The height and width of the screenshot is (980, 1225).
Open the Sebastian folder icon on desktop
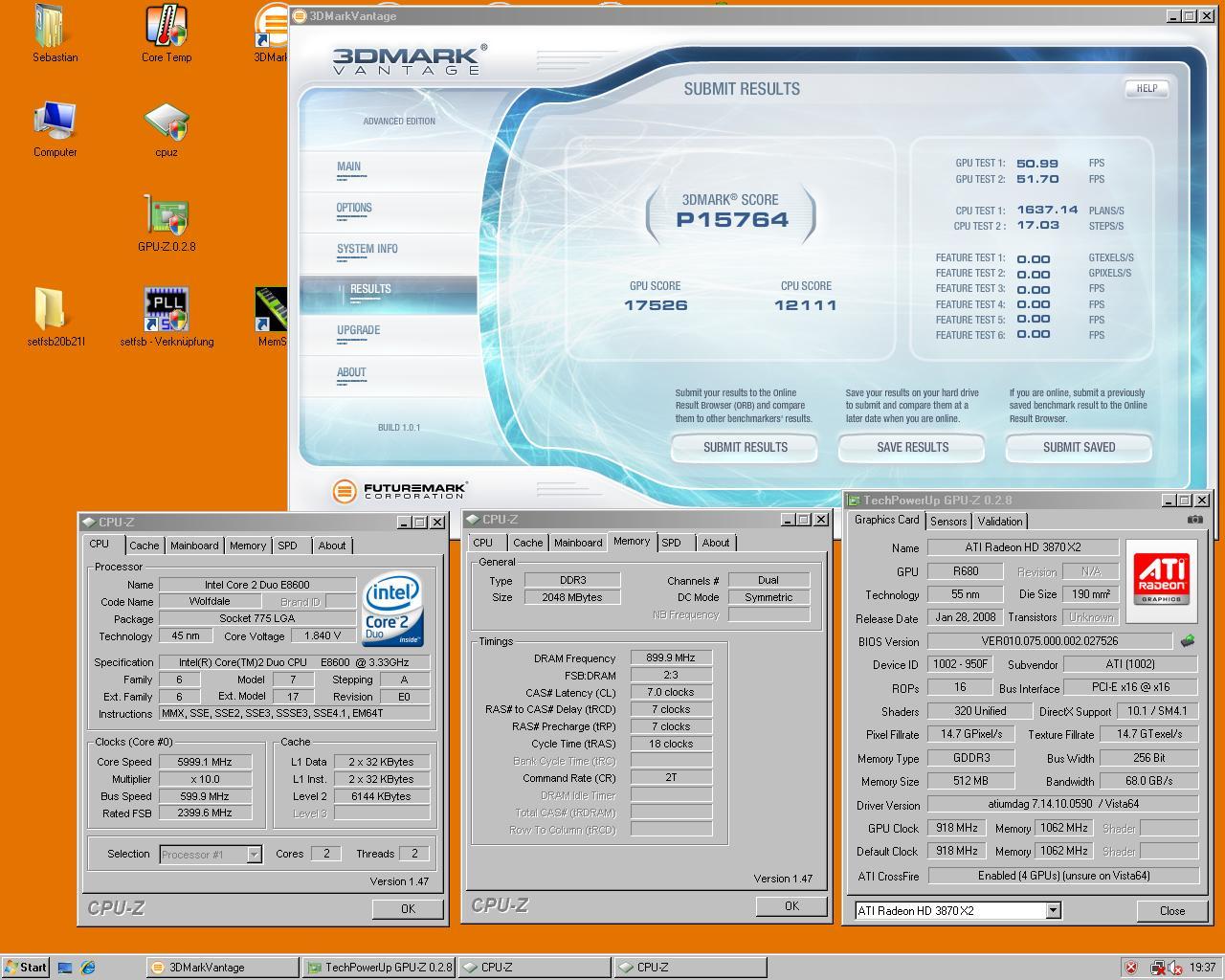pos(53,33)
